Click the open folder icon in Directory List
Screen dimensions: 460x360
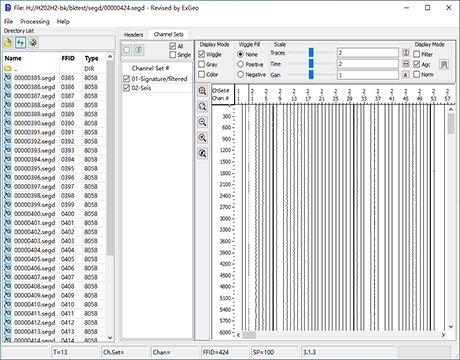(x=8, y=42)
